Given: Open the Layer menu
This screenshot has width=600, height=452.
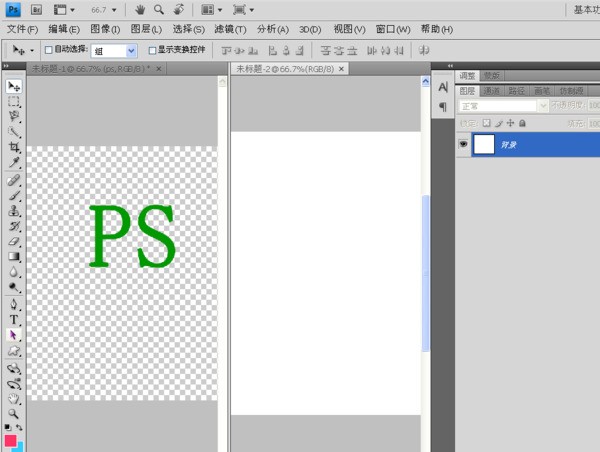Looking at the screenshot, I should coord(146,29).
